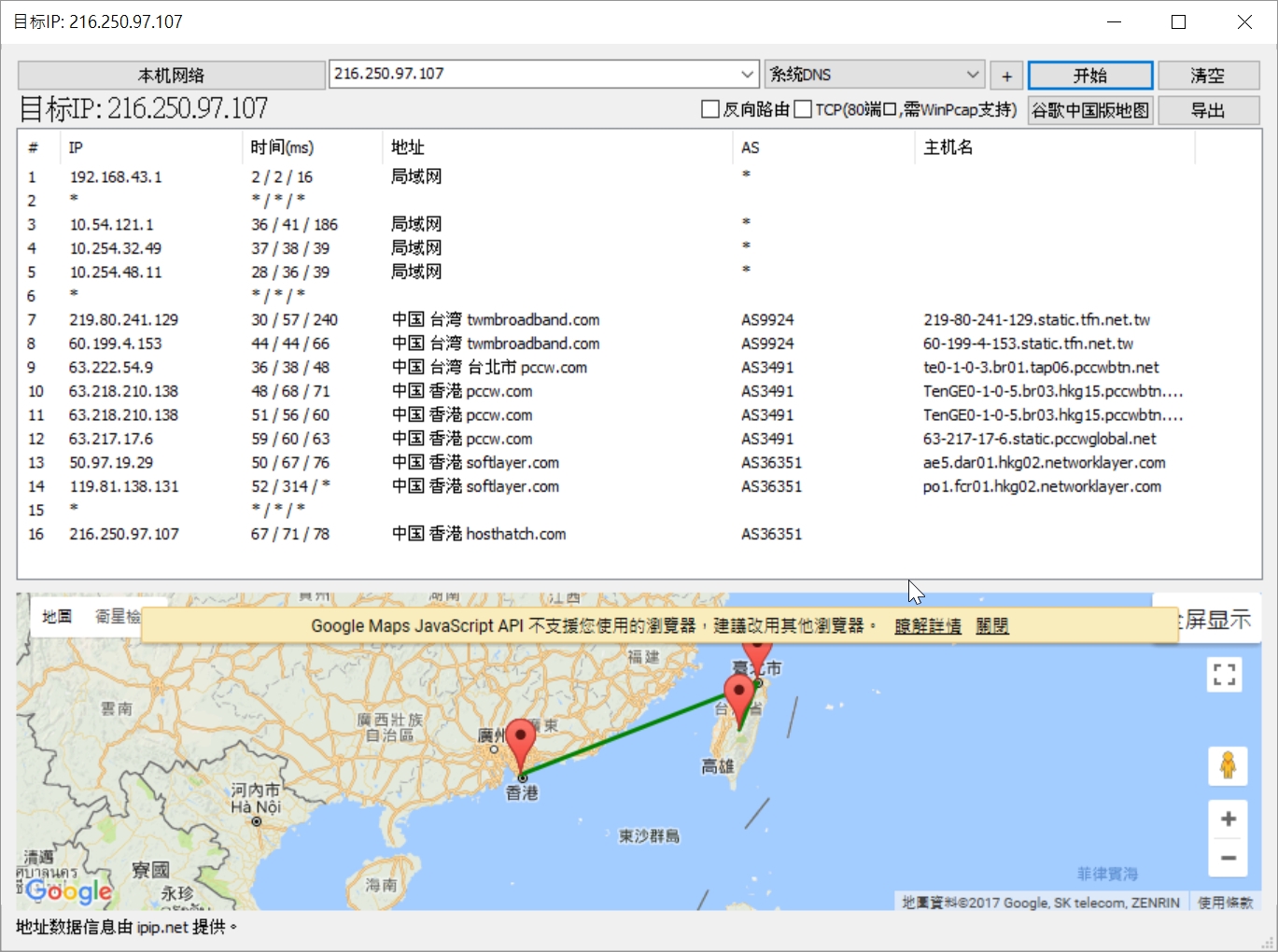
Task: Click the 主机名 column header
Action: click(x=1055, y=147)
